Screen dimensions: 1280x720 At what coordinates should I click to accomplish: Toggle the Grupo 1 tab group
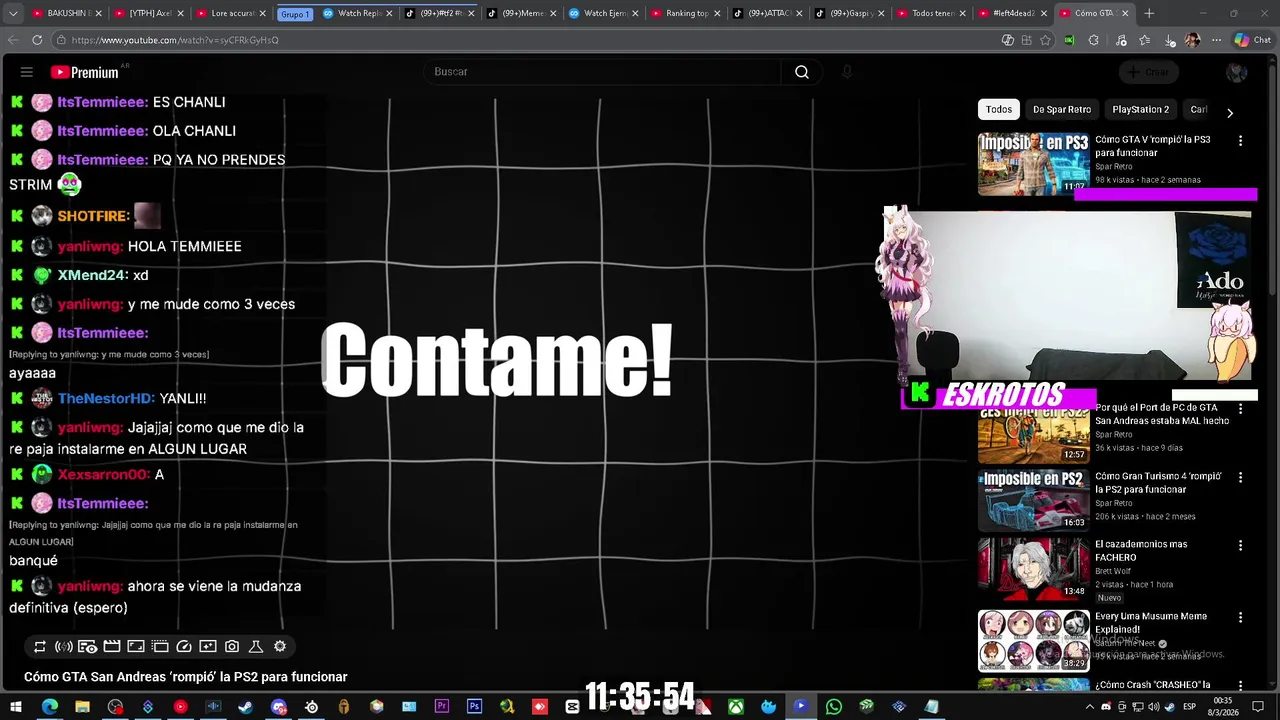(295, 14)
